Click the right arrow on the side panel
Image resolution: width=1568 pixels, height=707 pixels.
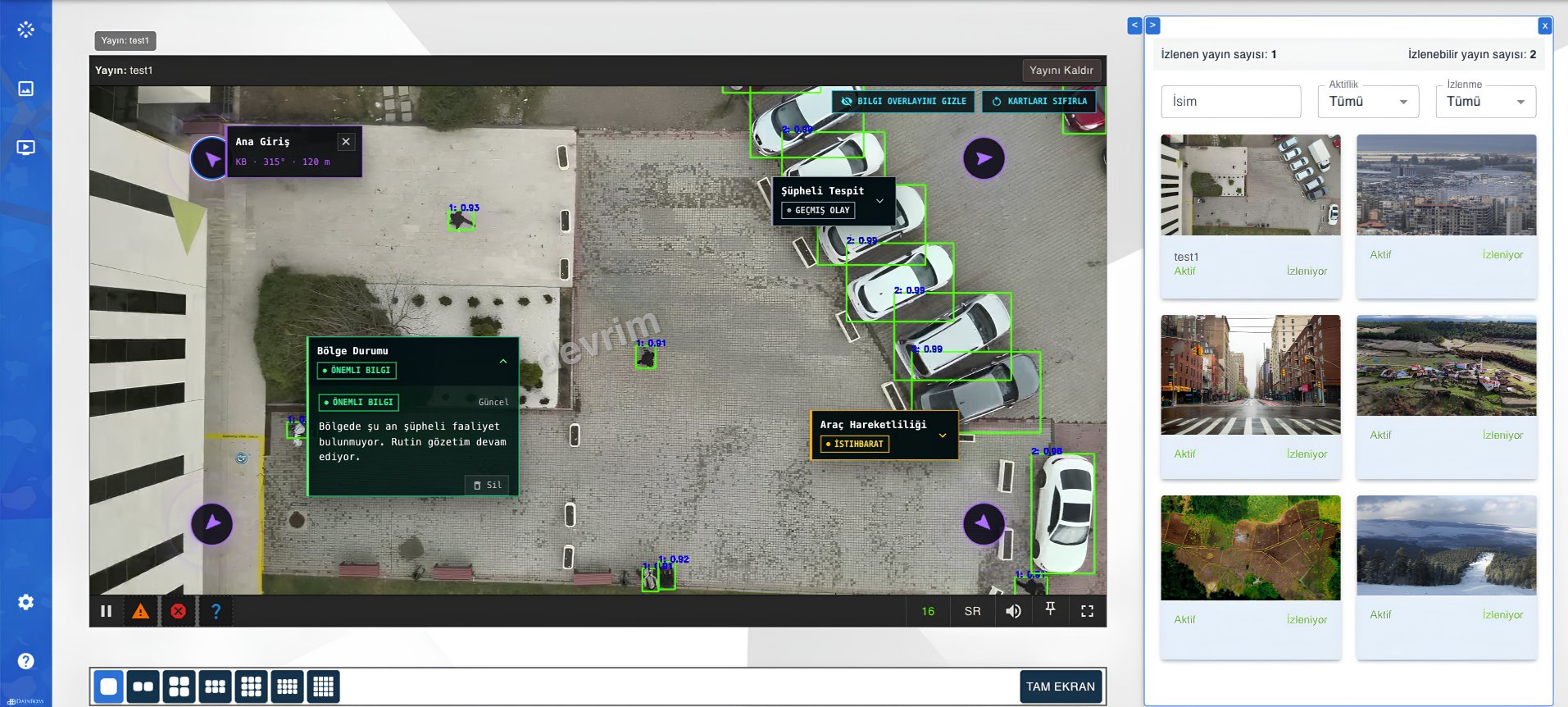pos(1152,25)
